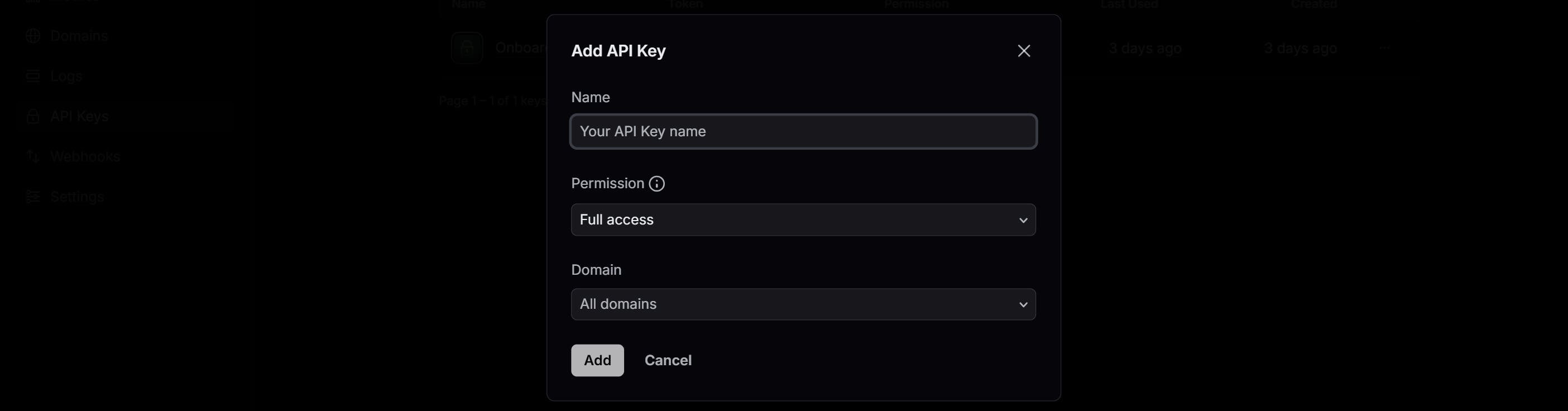Navigate to Webhooks in the sidebar
Screen dimensions: 1568x411
pos(85,156)
